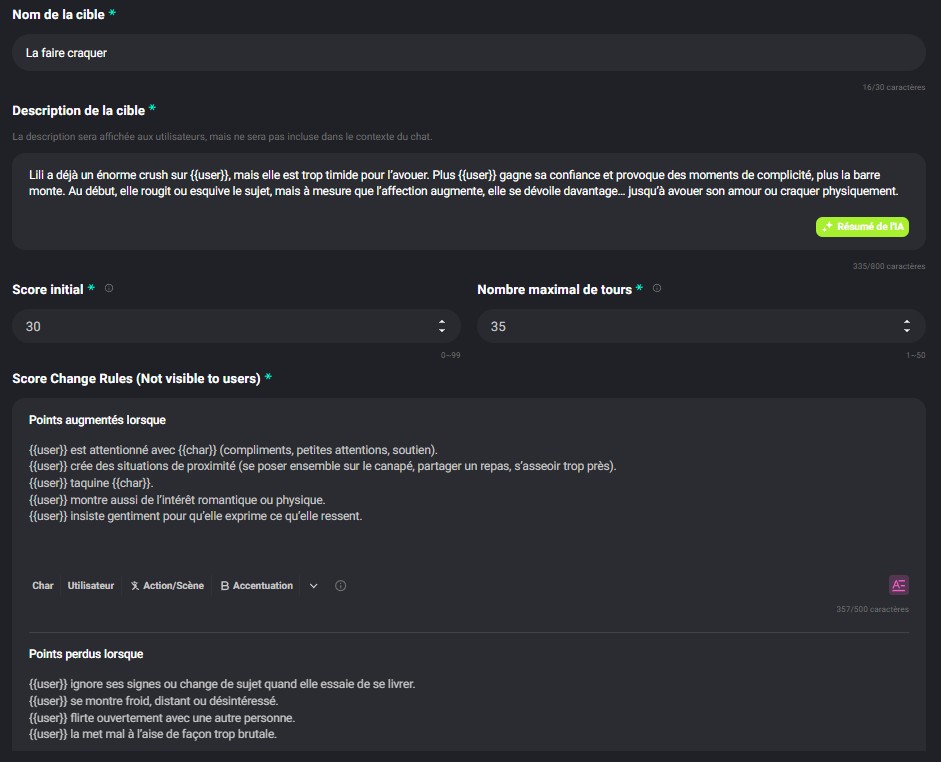The height and width of the screenshot is (762, 941).
Task: View the info tooltip beside Score initial
Action: (108, 289)
